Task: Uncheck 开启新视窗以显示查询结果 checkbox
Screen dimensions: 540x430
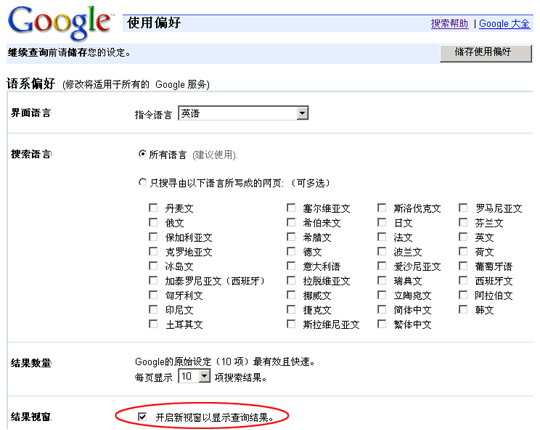Action: coord(142,417)
